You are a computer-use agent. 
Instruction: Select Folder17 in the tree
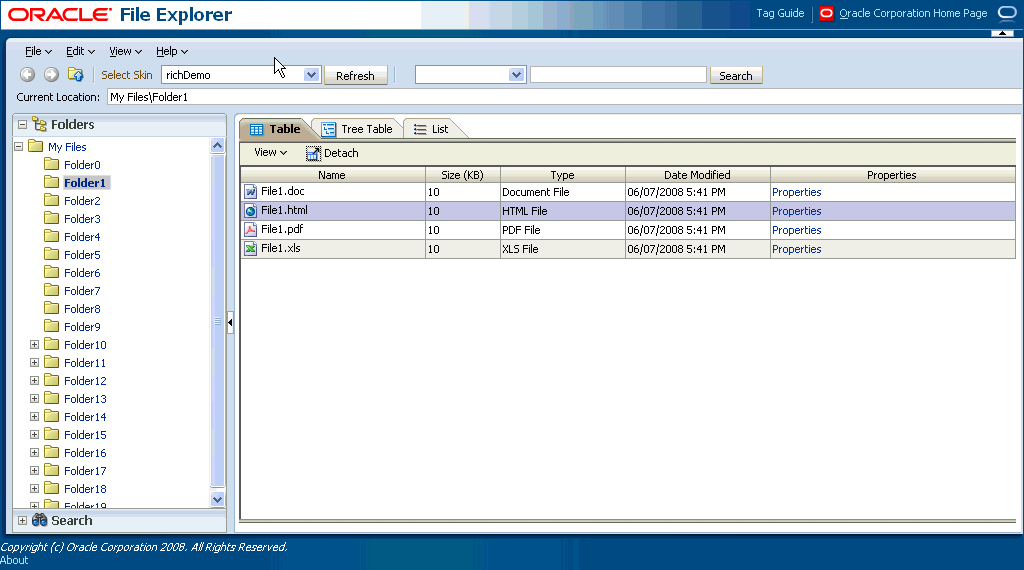[85, 471]
